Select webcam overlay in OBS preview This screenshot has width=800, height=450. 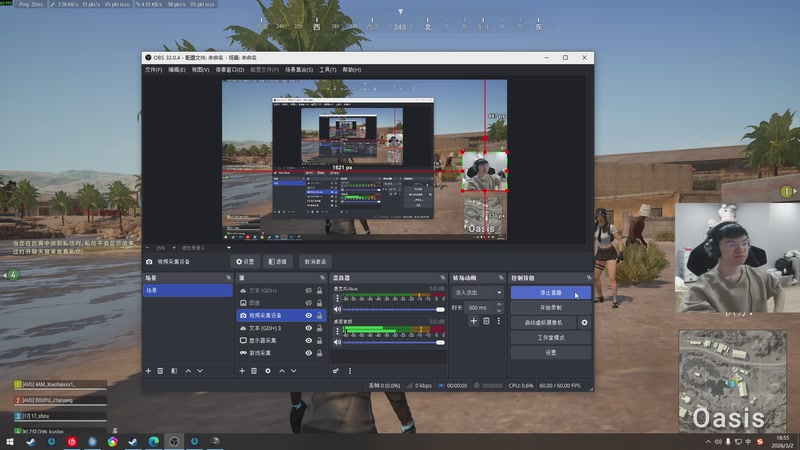(485, 171)
